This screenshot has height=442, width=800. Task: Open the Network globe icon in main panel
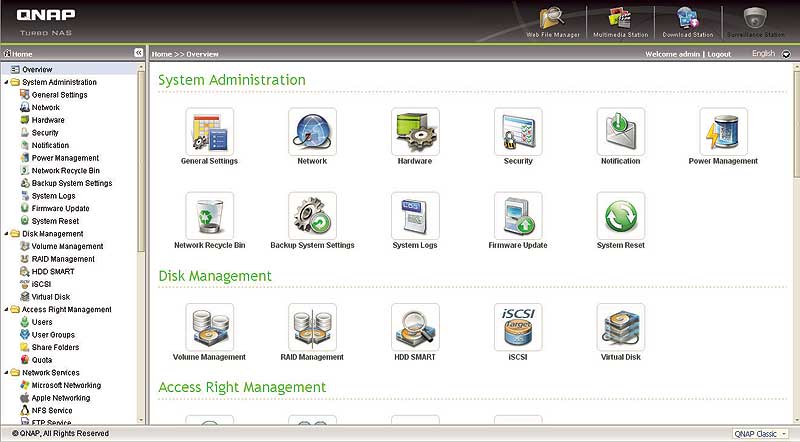click(x=312, y=132)
